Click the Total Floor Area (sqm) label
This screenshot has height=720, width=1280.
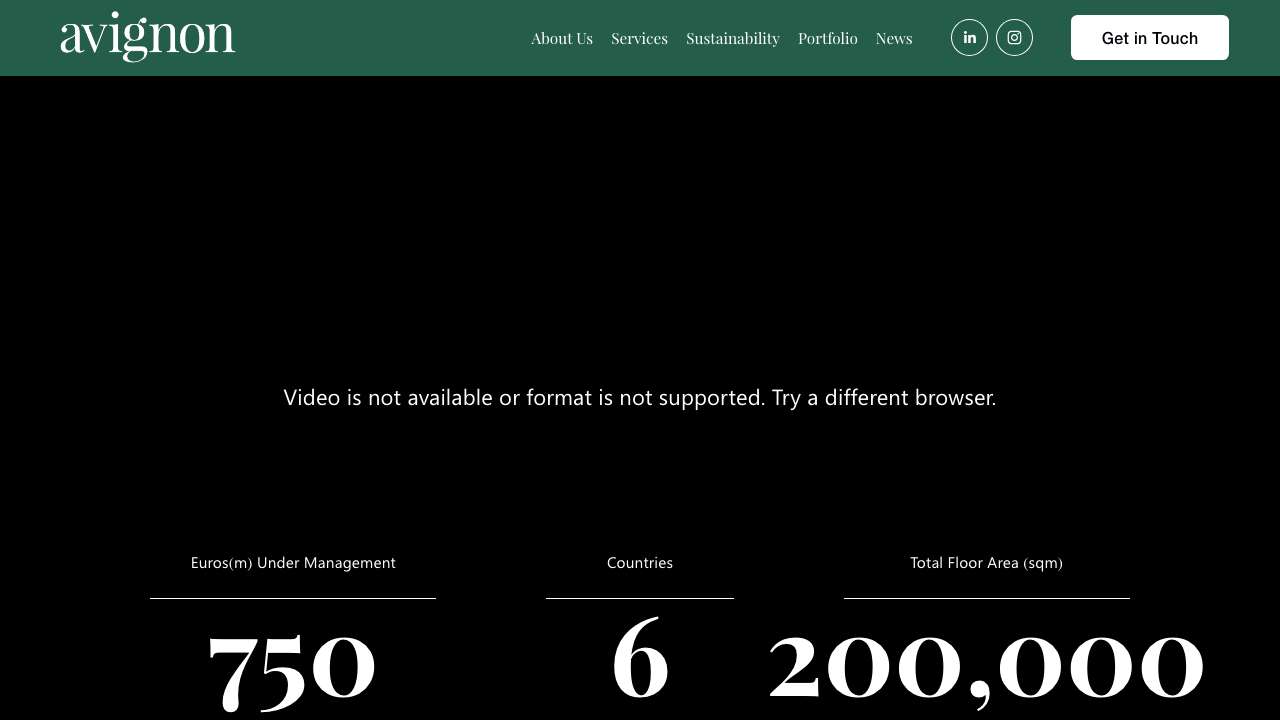[x=986, y=563]
